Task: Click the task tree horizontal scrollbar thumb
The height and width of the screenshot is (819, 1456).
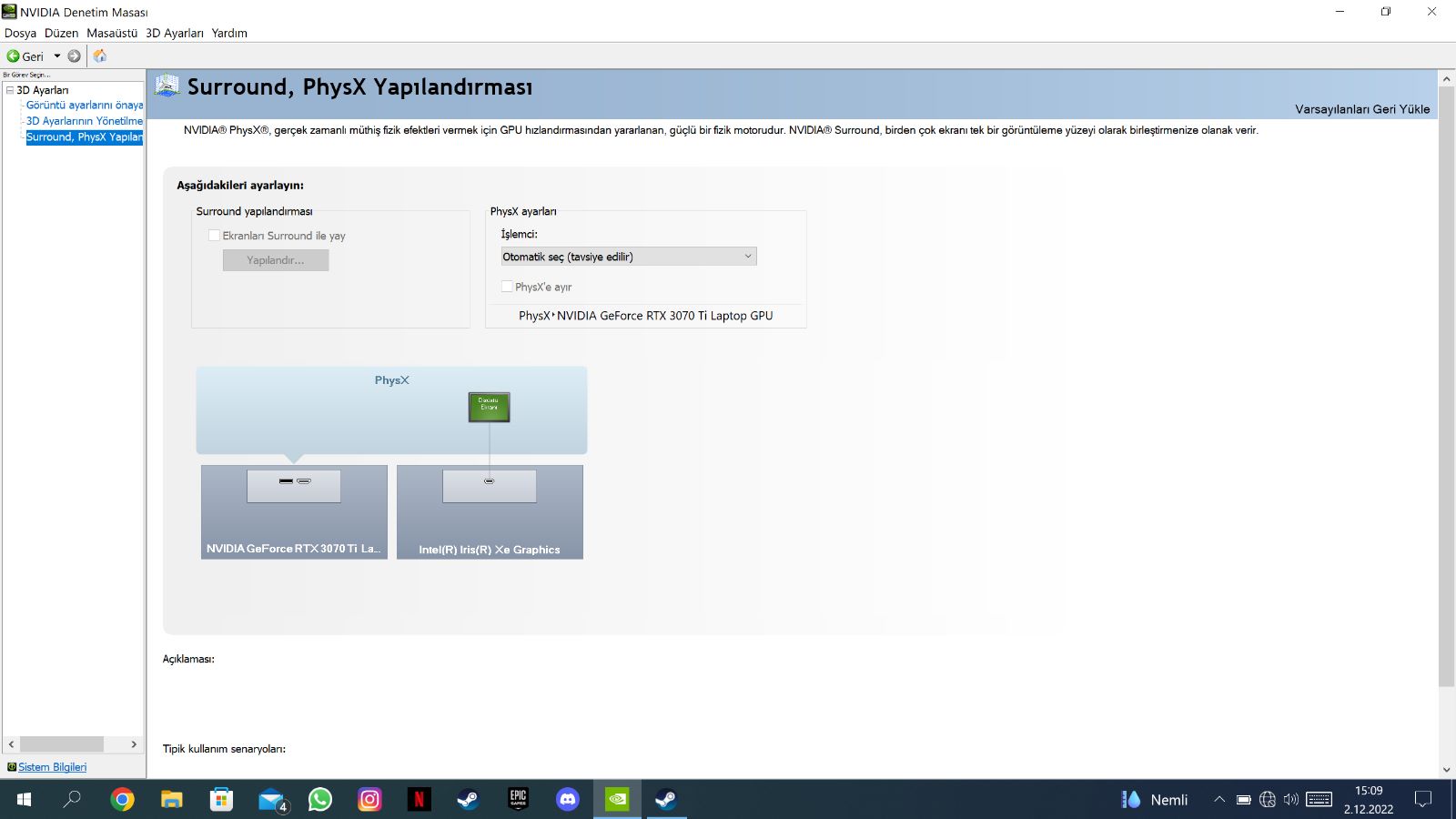Action: (62, 744)
